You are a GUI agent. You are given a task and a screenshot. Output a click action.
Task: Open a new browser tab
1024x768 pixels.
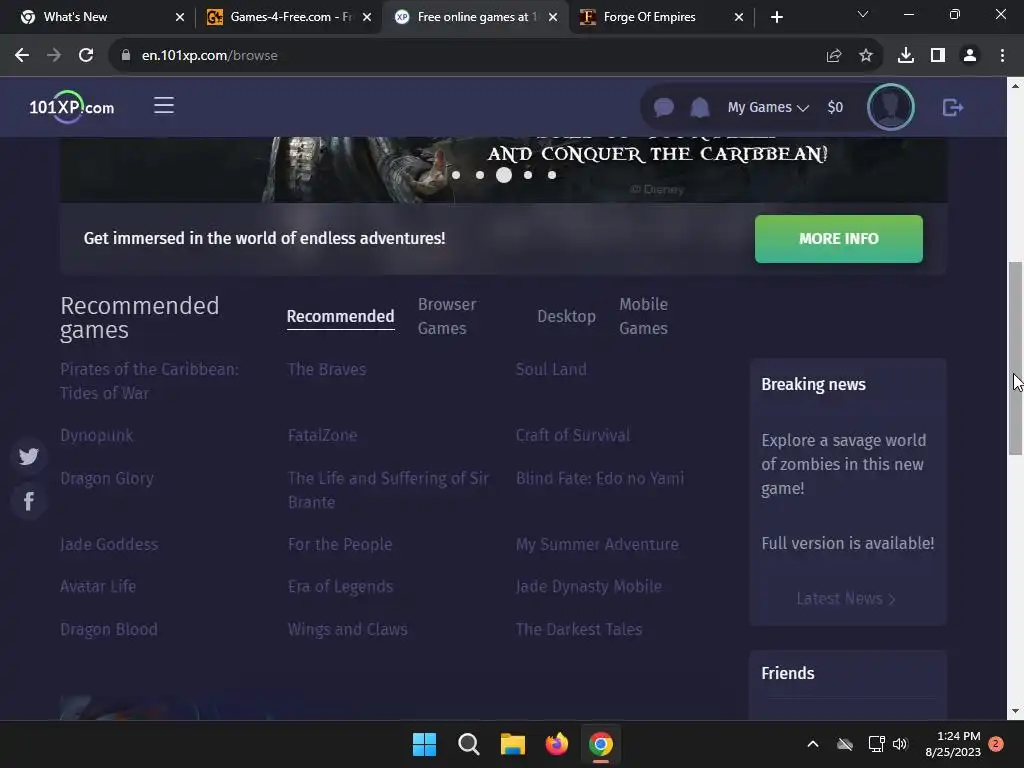[x=776, y=17]
